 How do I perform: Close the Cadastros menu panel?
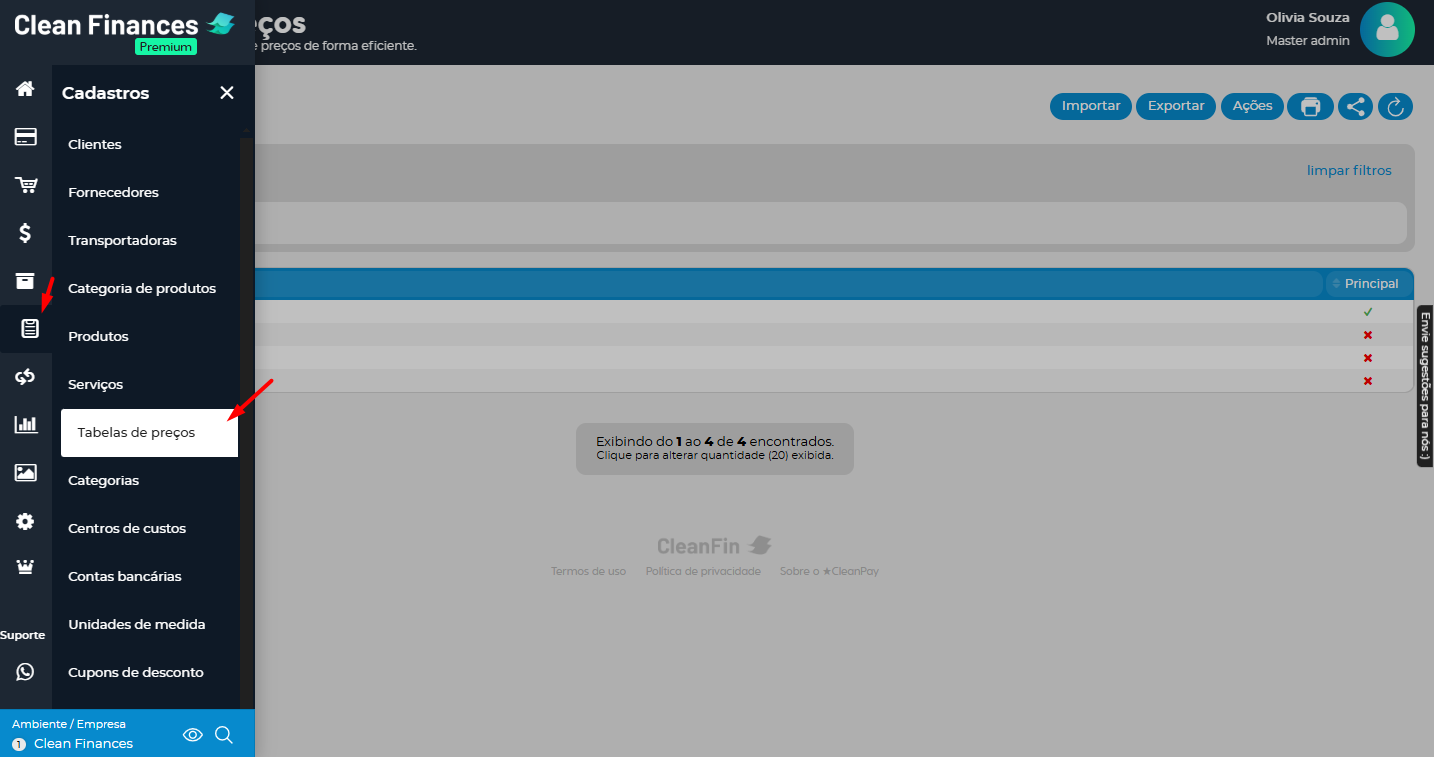[227, 93]
